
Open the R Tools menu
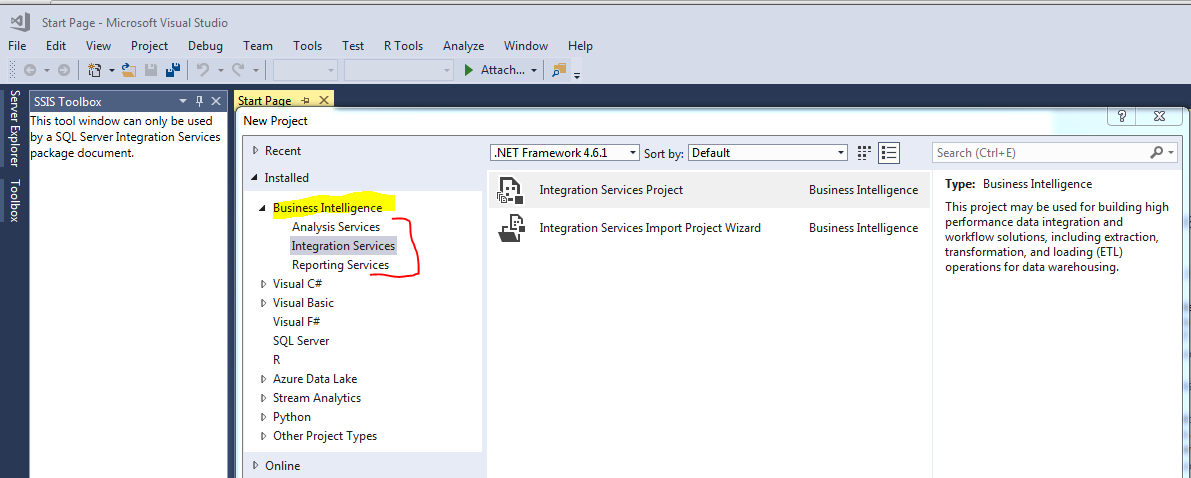[403, 46]
